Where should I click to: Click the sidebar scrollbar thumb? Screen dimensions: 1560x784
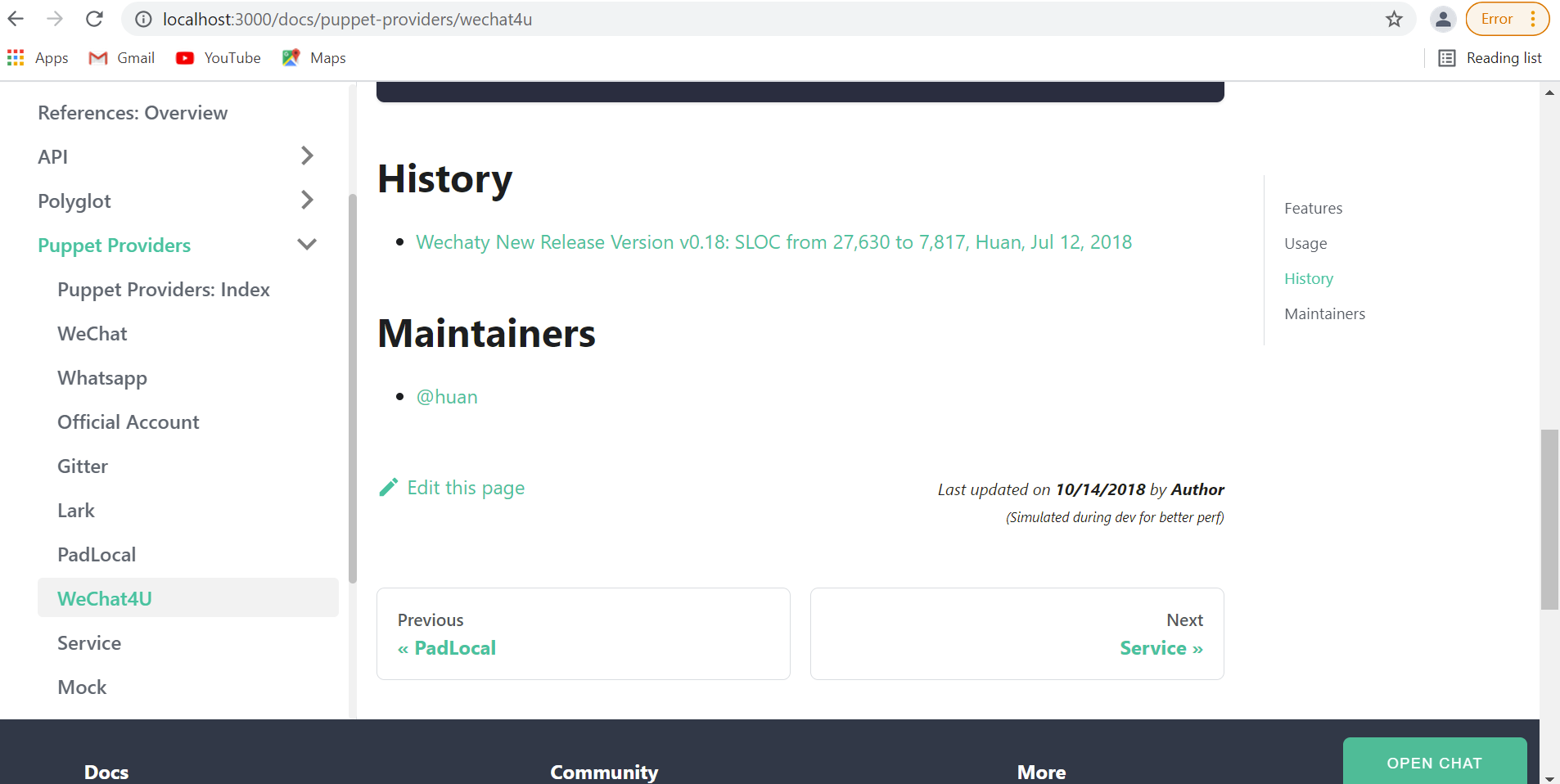pyautogui.click(x=353, y=389)
